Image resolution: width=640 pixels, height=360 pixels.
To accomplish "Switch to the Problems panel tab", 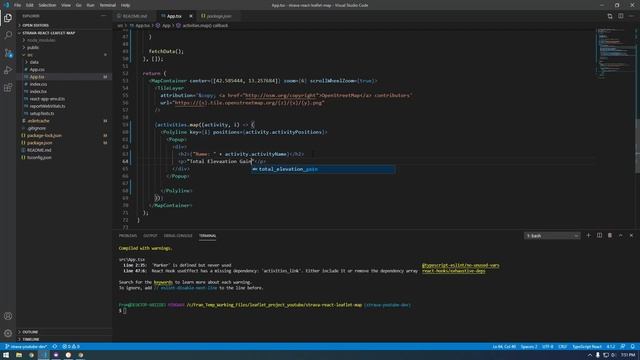I will point(128,236).
